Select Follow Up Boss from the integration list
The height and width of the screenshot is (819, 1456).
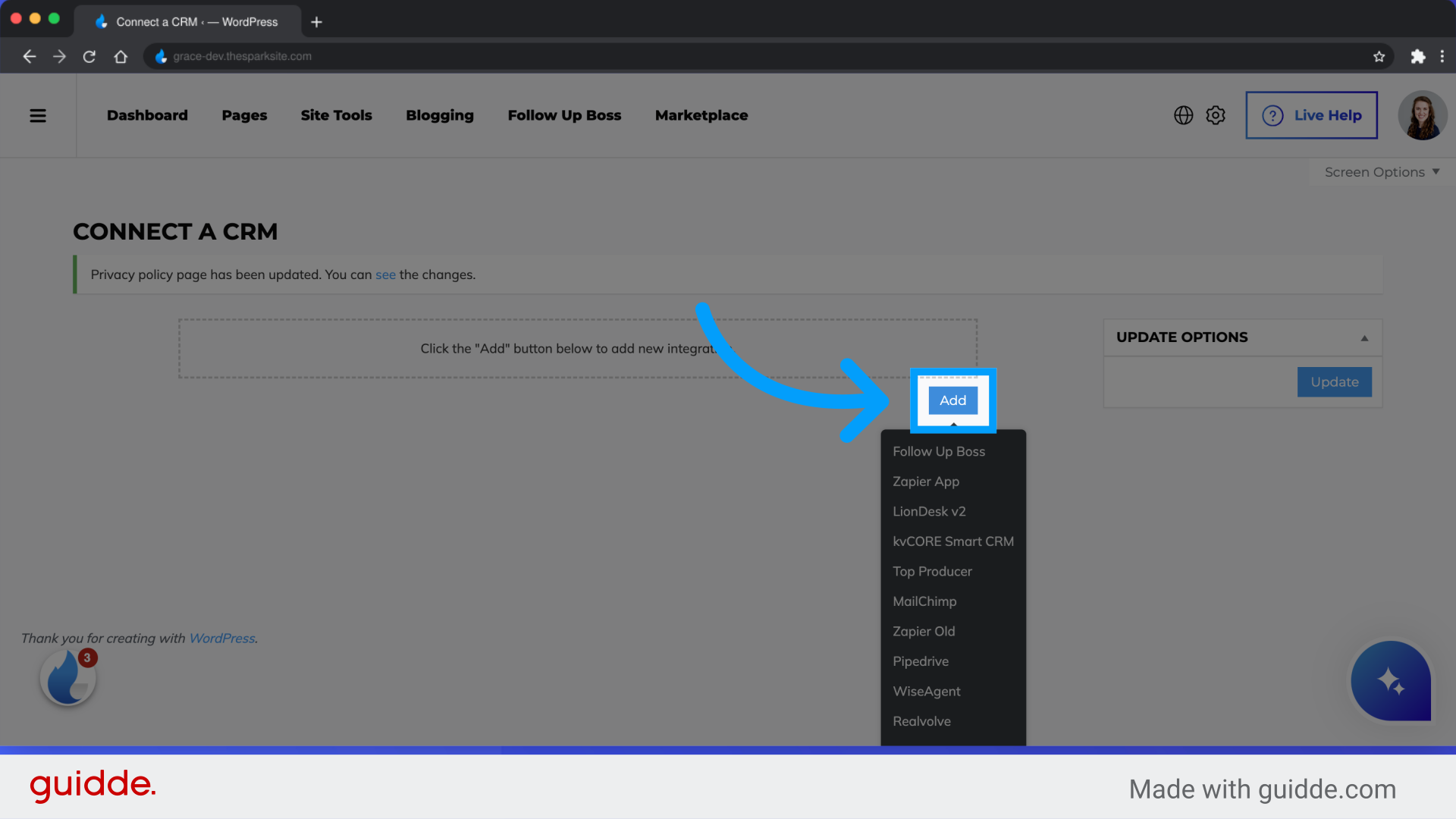(x=939, y=451)
